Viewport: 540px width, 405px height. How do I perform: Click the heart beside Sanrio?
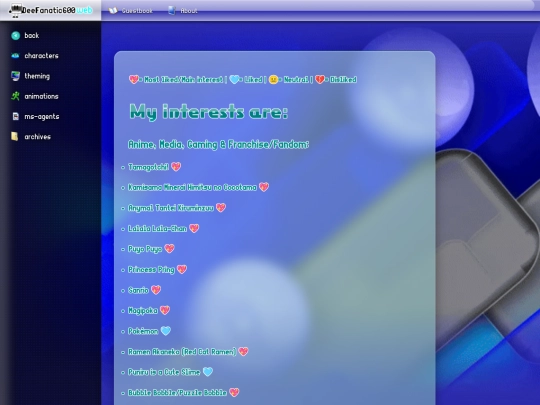point(156,290)
